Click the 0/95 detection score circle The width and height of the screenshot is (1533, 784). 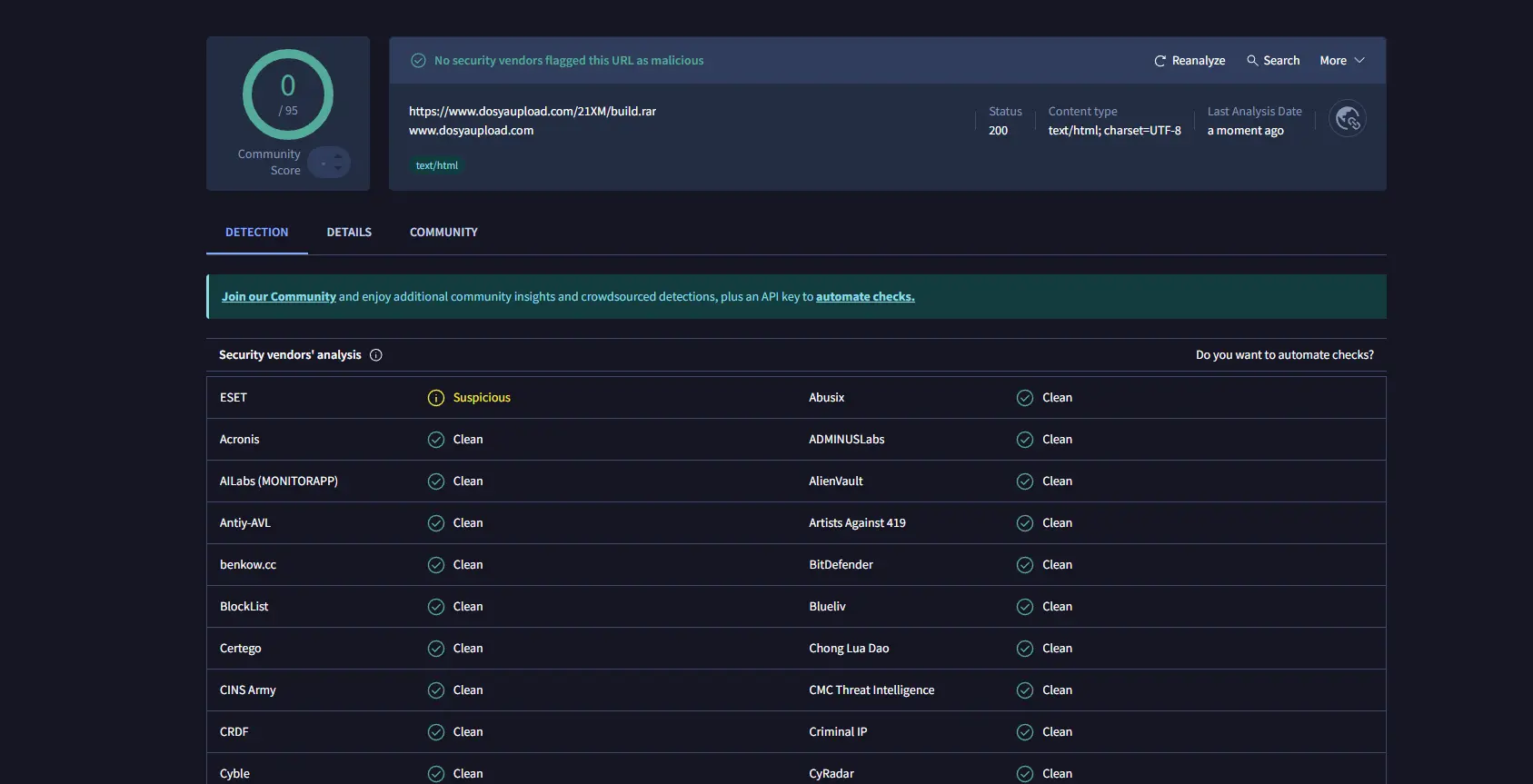pyautogui.click(x=288, y=94)
